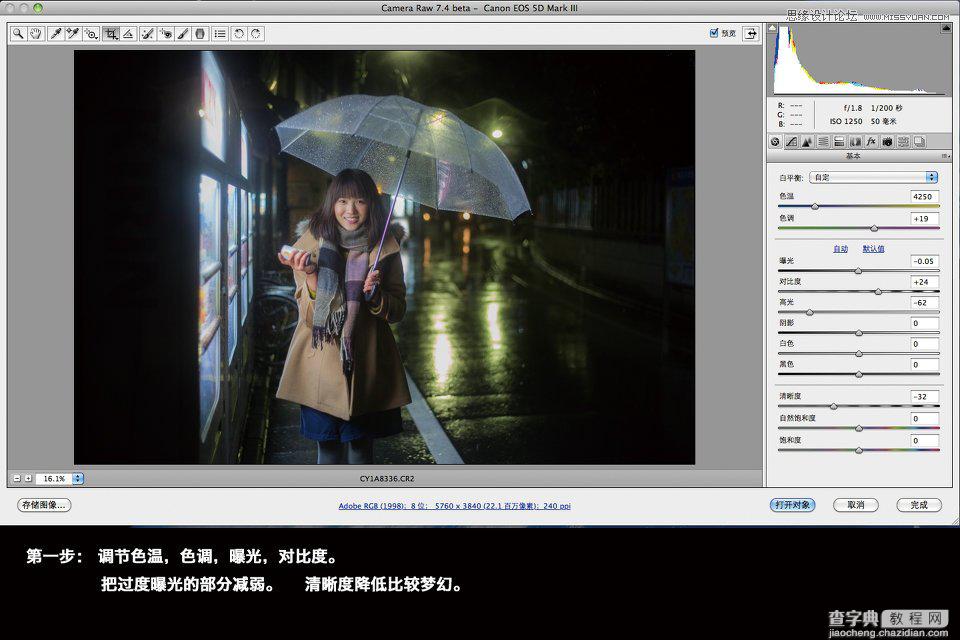Click the 曝光 exposure slider handle
This screenshot has height=640, width=960.
pos(858,271)
